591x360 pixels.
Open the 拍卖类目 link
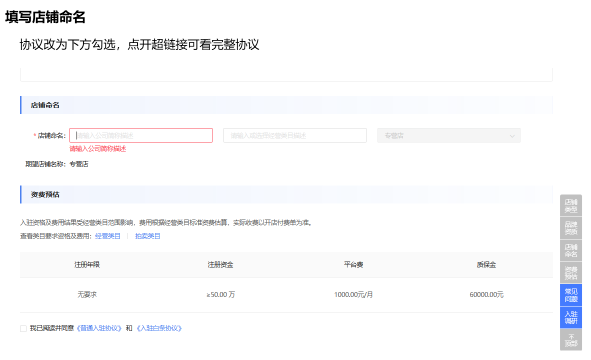tap(148, 236)
